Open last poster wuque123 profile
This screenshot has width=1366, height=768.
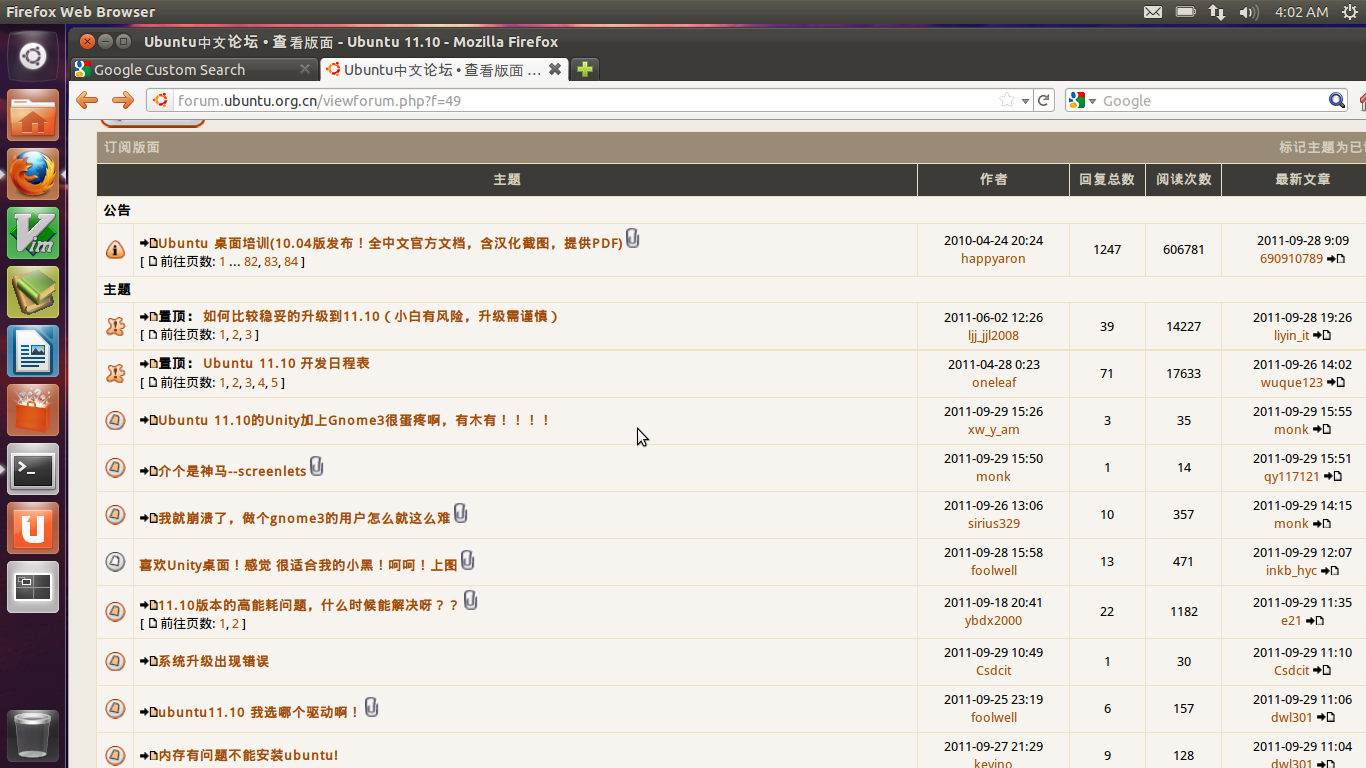1291,383
